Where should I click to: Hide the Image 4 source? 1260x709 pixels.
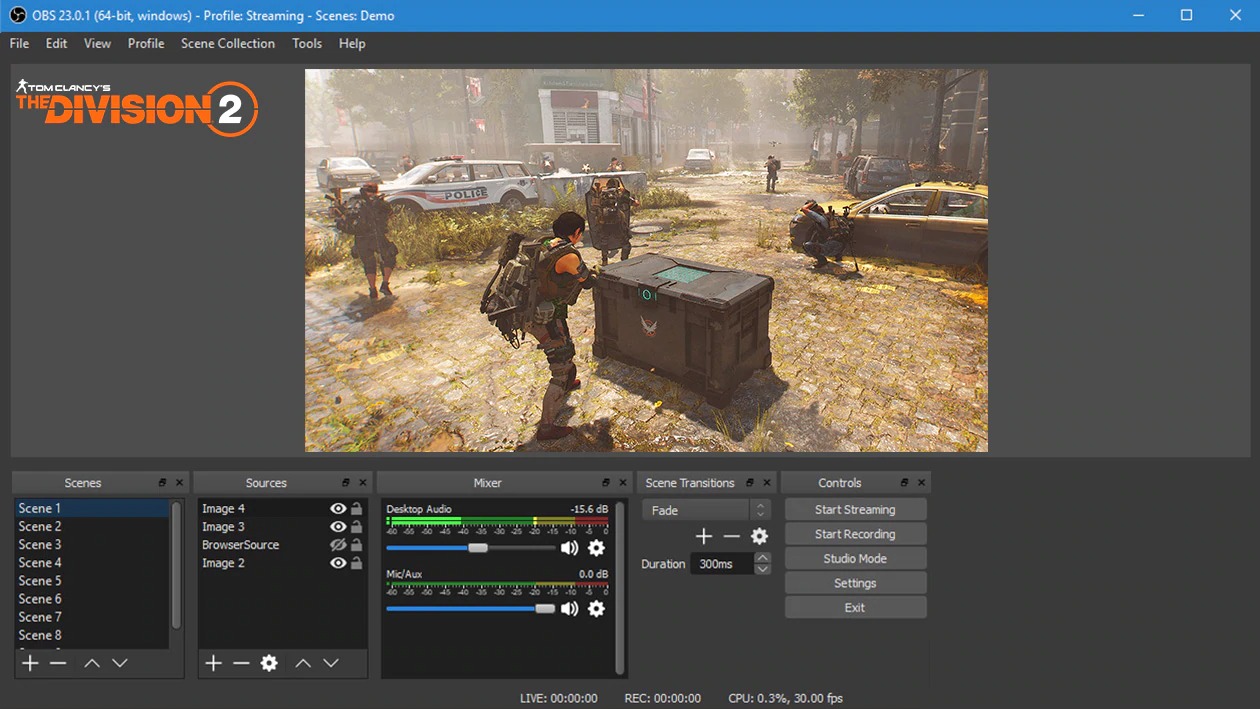point(338,509)
